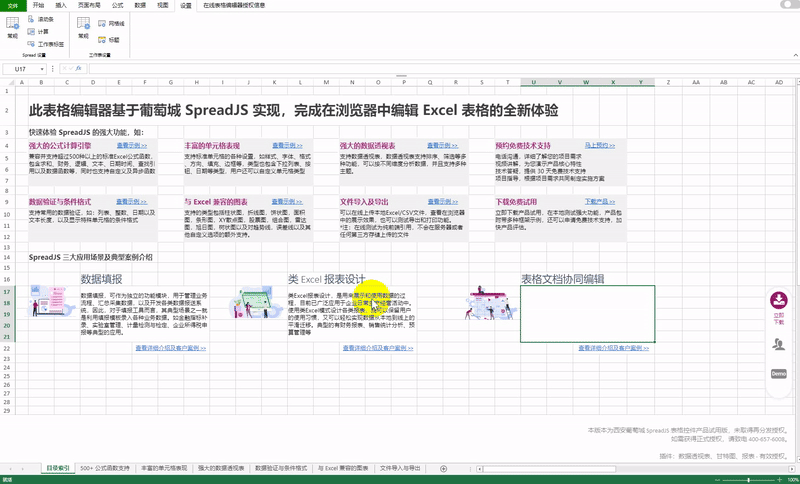Select the 目录索引 sheet tab
The image size is (800, 484).
coord(58,468)
